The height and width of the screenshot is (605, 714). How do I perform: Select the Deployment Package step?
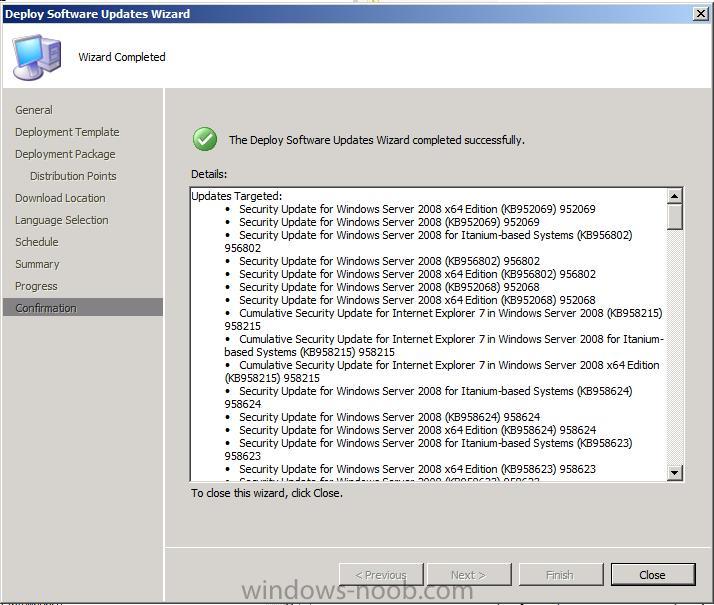pos(65,154)
